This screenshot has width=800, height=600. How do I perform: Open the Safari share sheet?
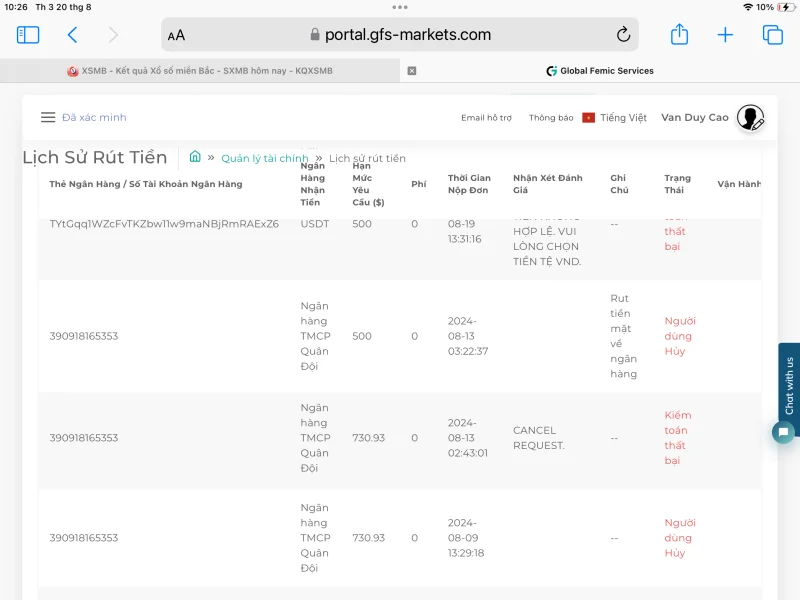pos(679,35)
